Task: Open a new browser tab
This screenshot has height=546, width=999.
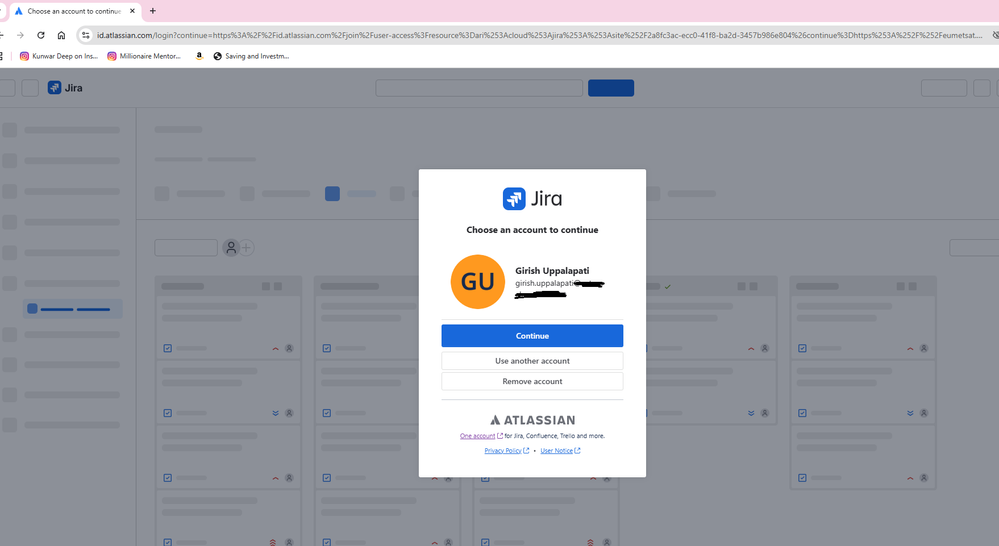Action: click(x=152, y=11)
